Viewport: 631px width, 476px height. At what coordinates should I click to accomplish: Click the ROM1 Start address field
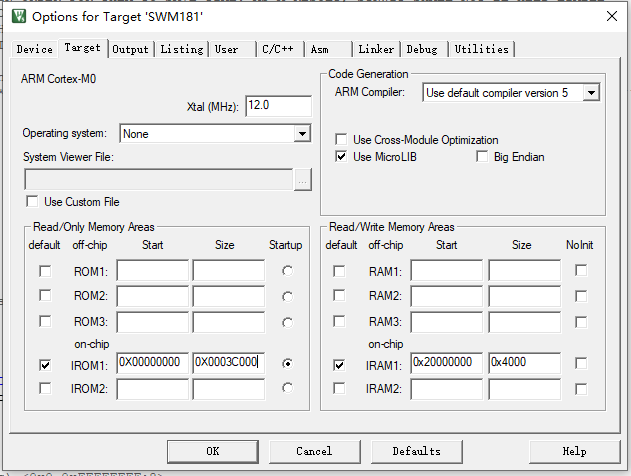(152, 270)
